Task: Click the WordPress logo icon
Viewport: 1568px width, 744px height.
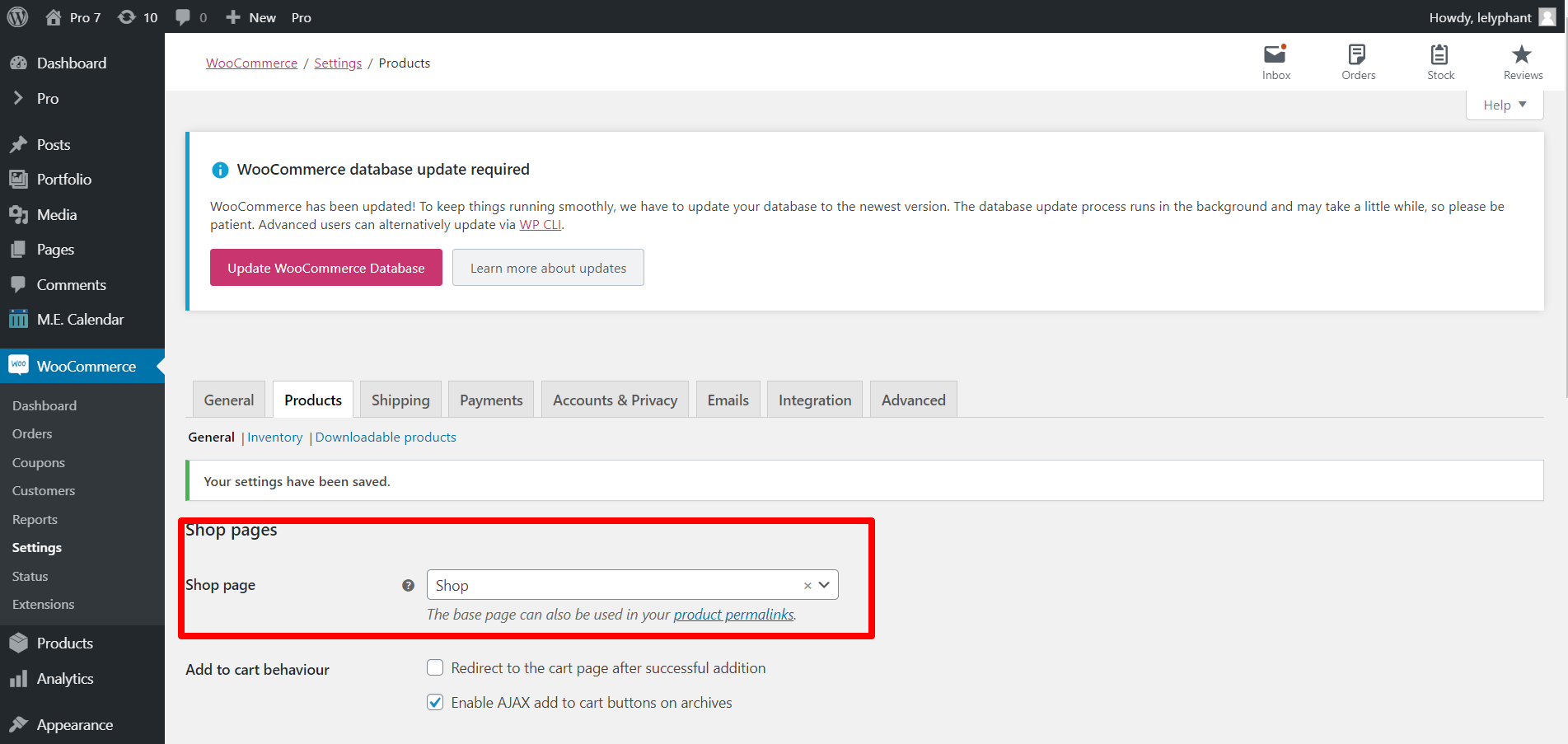Action: coord(17,16)
